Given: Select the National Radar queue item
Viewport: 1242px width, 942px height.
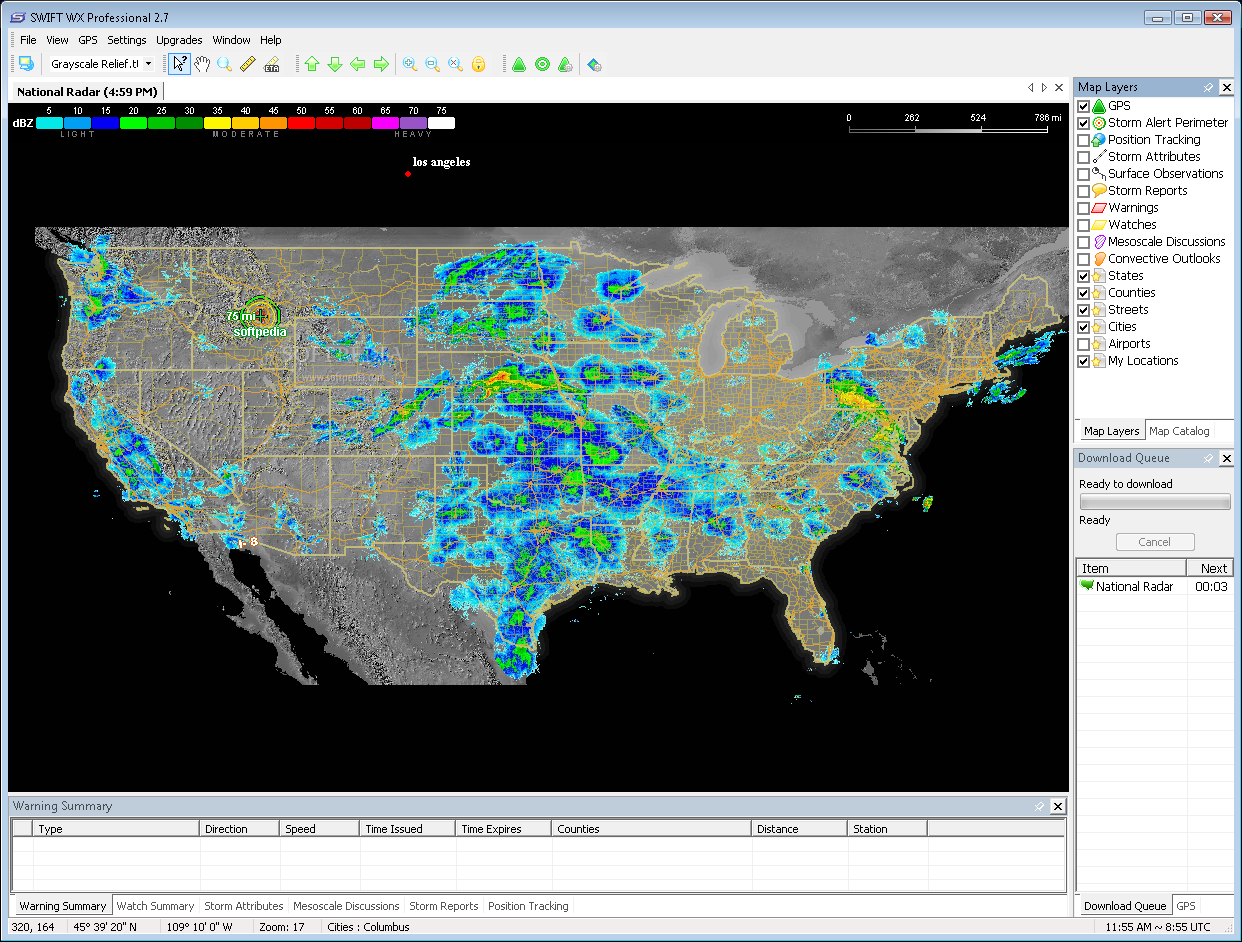Looking at the screenshot, I should tap(1134, 587).
